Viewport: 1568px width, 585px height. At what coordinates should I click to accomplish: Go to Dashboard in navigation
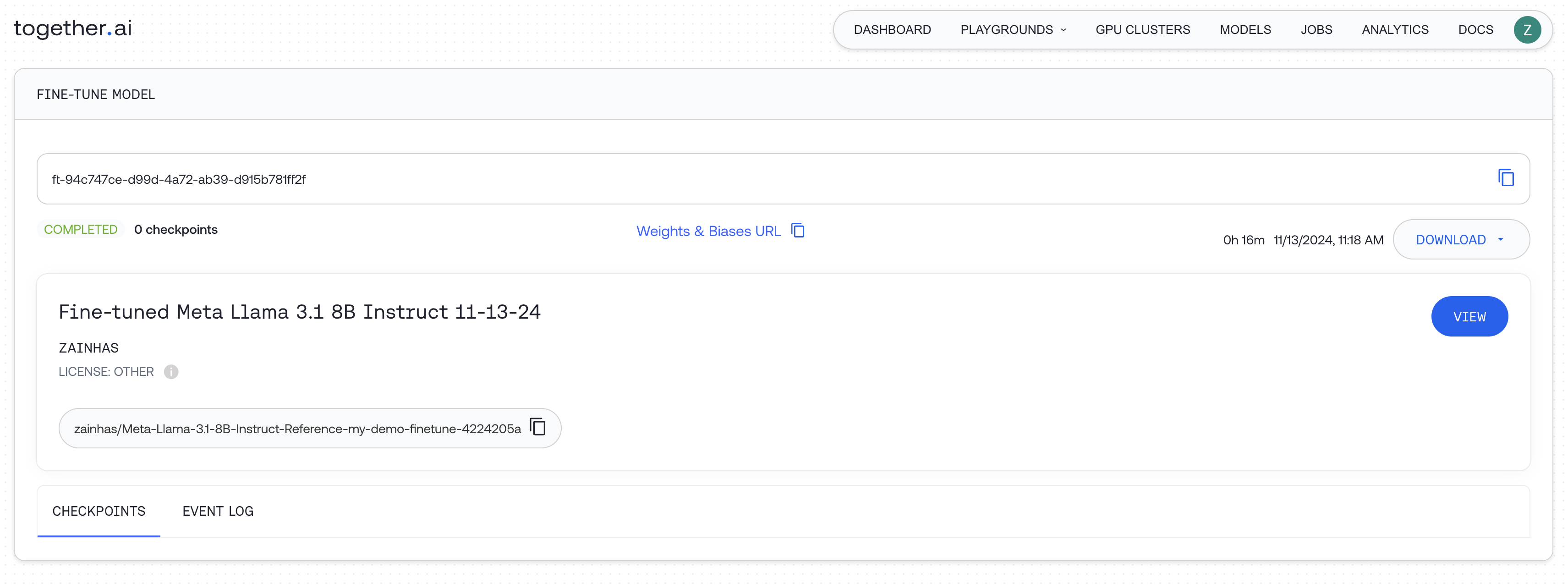coord(892,30)
